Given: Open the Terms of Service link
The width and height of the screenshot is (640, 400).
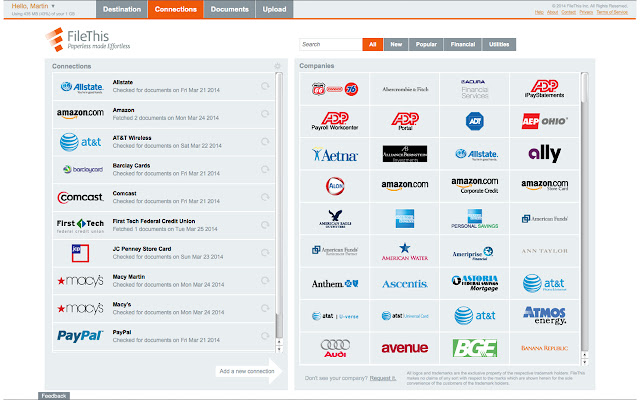Looking at the screenshot, I should coord(612,12).
